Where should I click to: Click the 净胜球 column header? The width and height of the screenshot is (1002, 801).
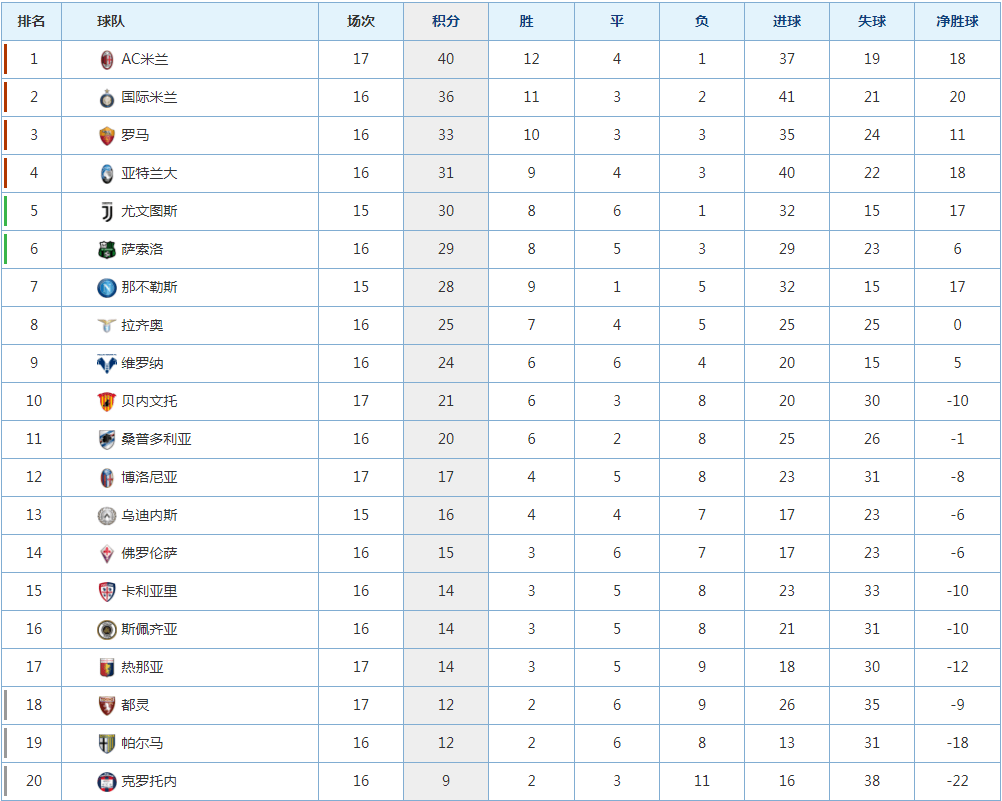click(x=957, y=21)
